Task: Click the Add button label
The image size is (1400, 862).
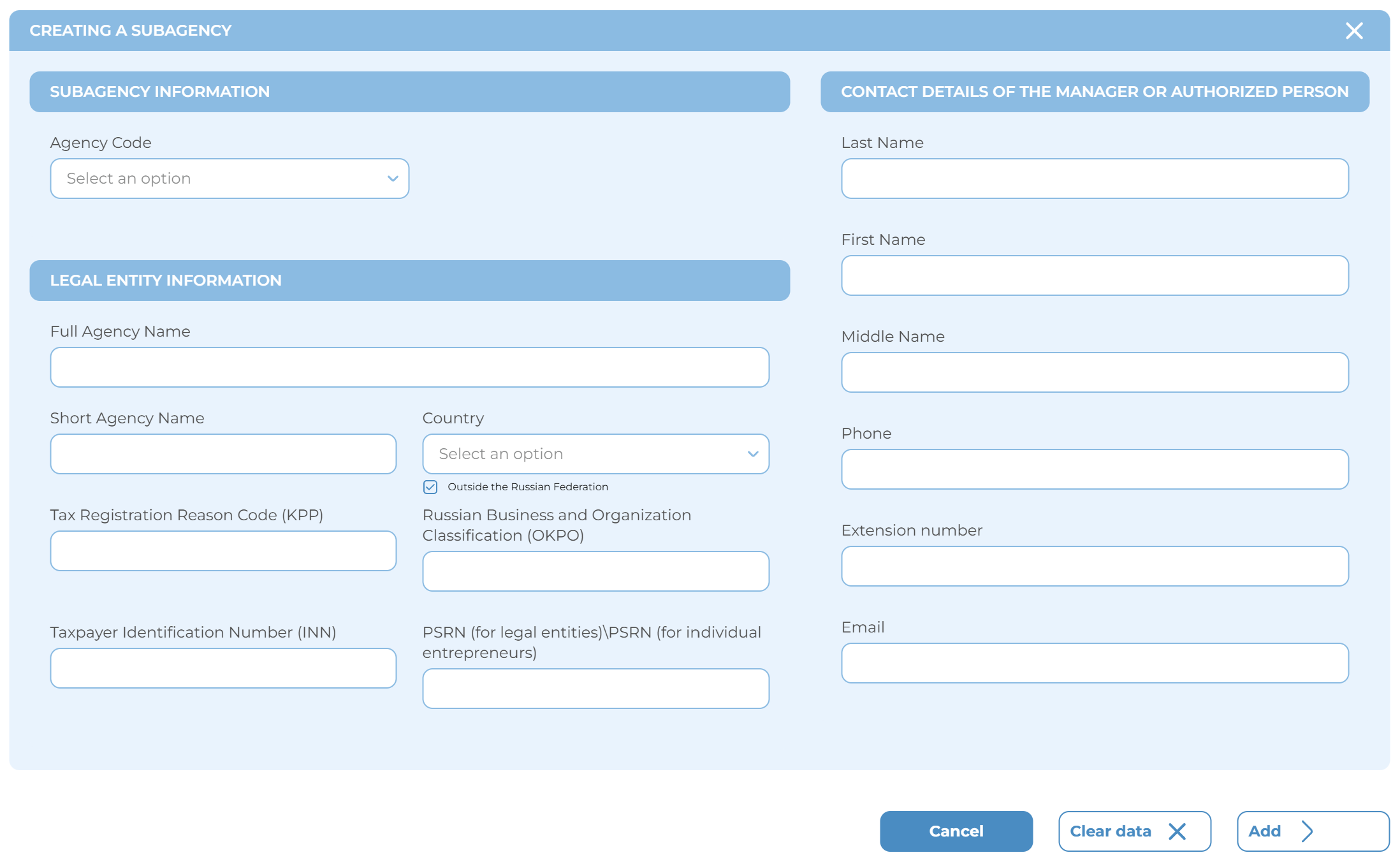Action: (1264, 831)
